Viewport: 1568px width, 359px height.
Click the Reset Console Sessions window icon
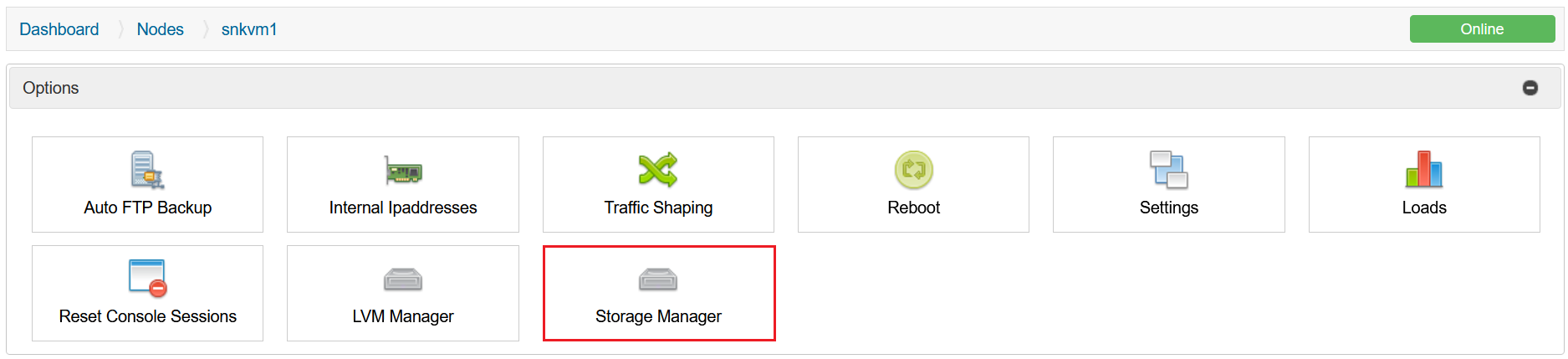pyautogui.click(x=147, y=279)
